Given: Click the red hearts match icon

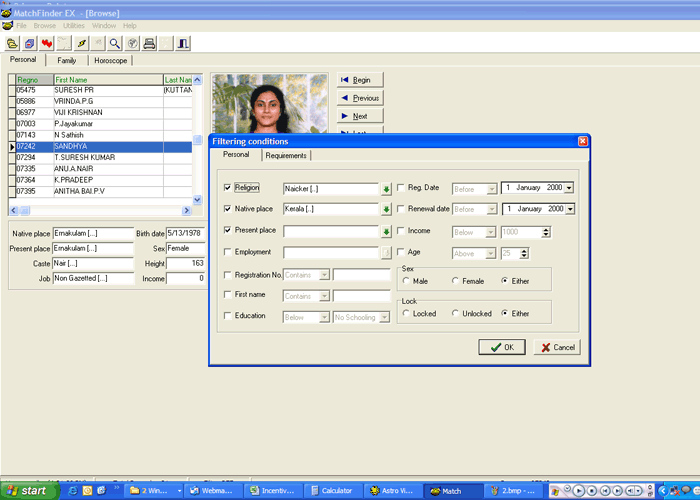Looking at the screenshot, I should 46,43.
